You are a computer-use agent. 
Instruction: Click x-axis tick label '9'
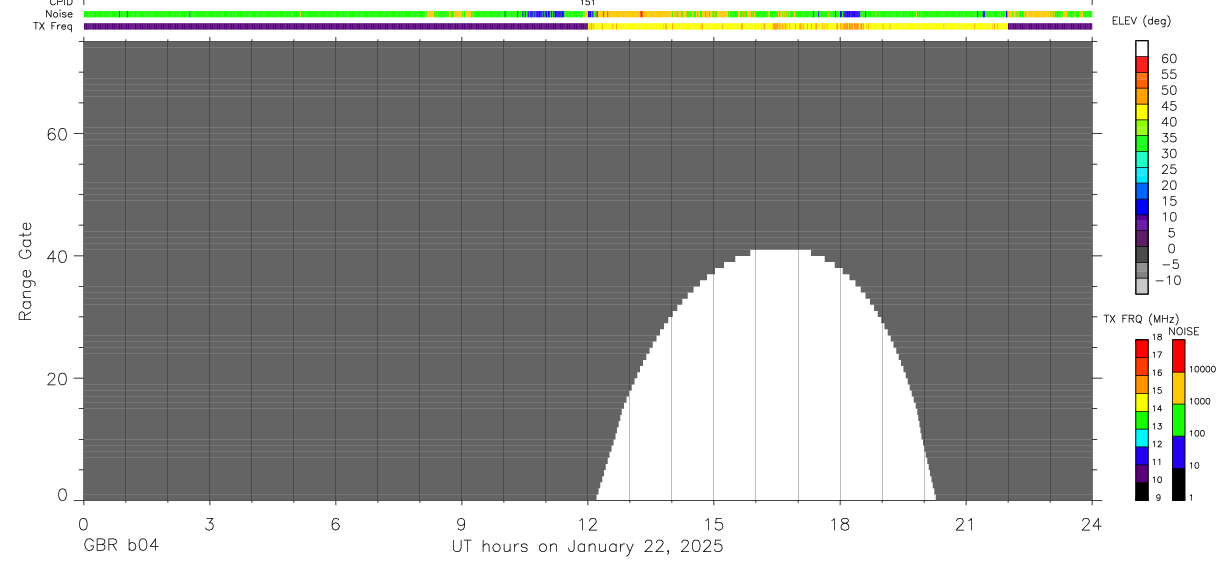pyautogui.click(x=461, y=523)
